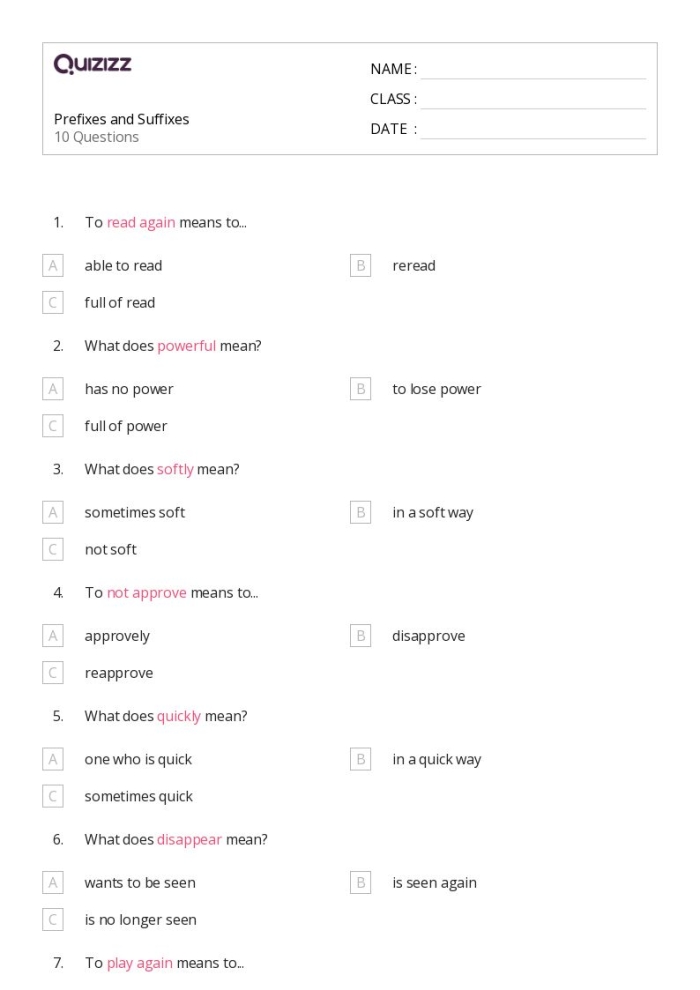Click the Quizizz logo
Image resolution: width=700 pixels, height=990 pixels.
click(x=92, y=65)
